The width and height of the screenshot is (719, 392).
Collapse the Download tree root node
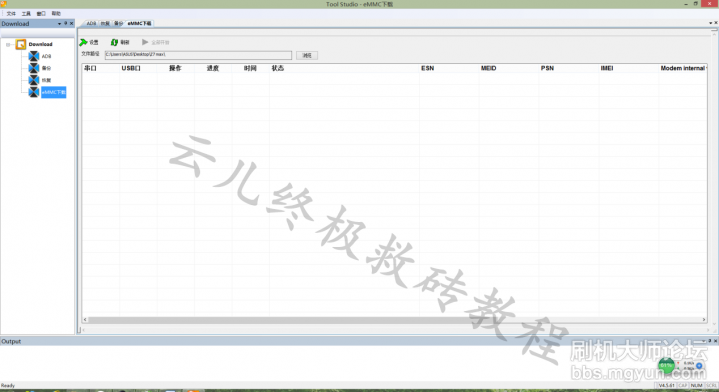(8, 44)
